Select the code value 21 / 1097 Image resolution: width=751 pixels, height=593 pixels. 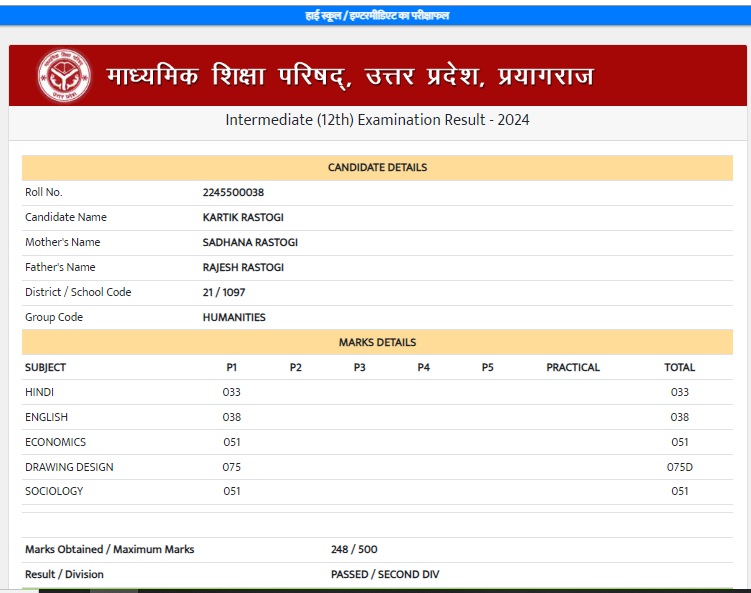(x=224, y=292)
